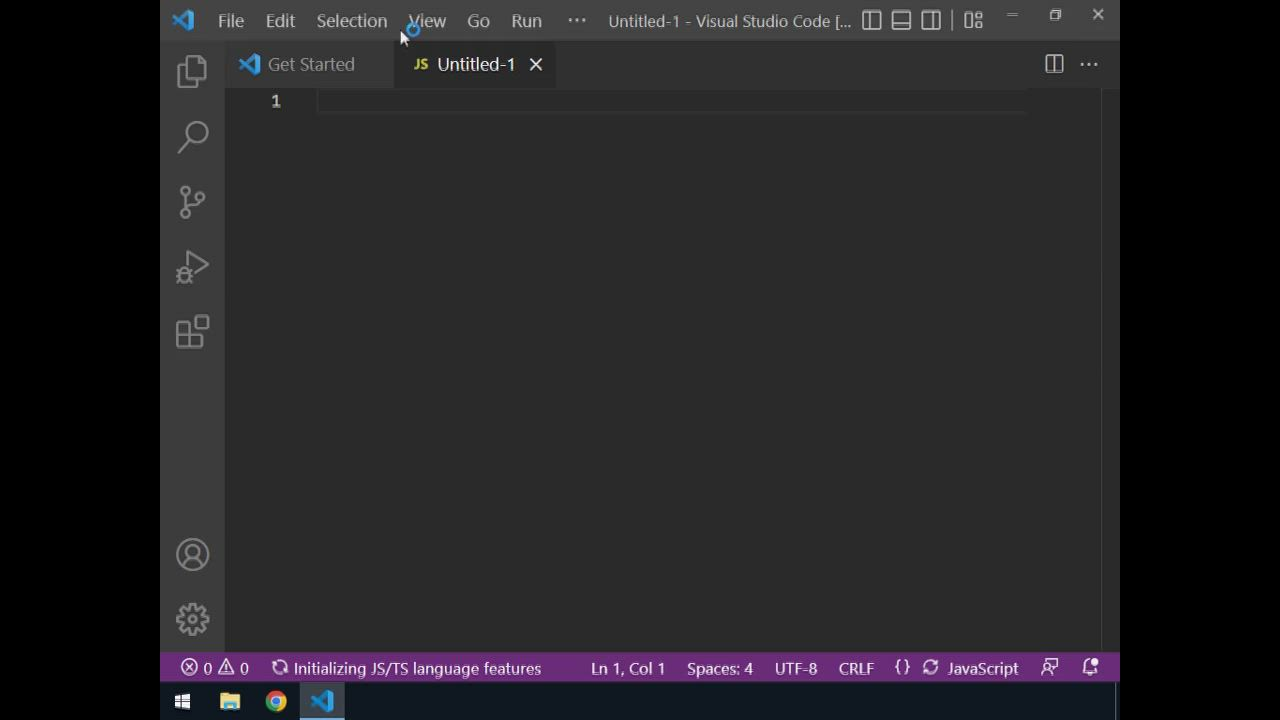The height and width of the screenshot is (720, 1280).
Task: Click the curly braces language status icon
Action: (902, 668)
